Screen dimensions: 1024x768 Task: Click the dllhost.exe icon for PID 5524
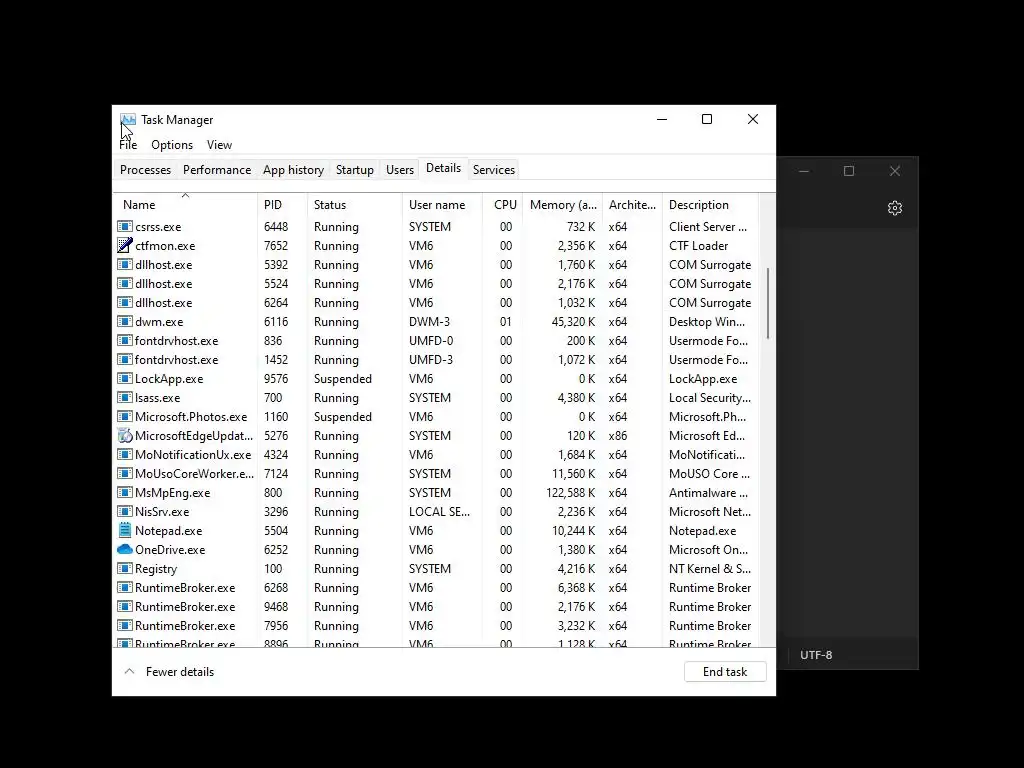tap(125, 283)
